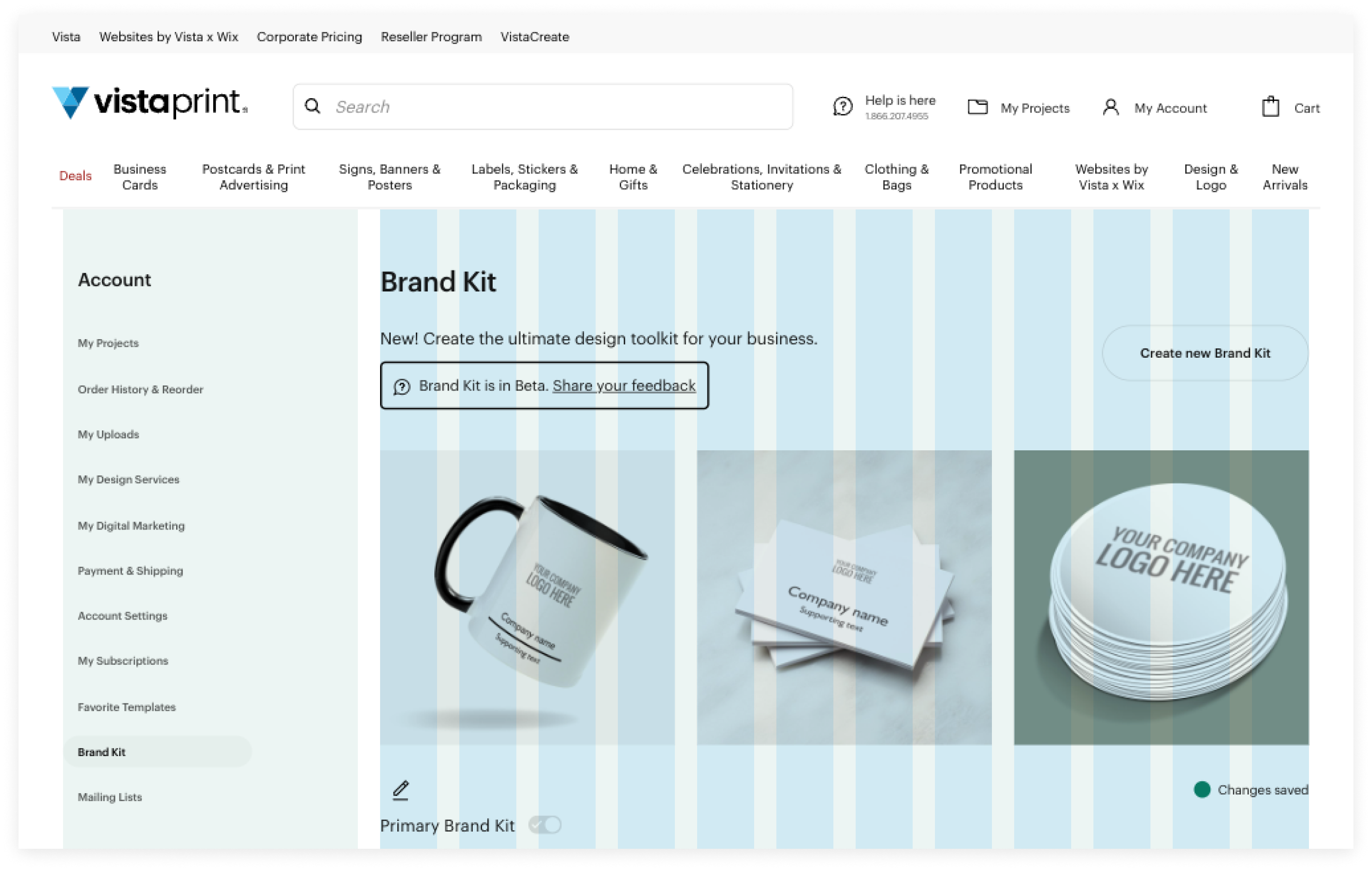Screen dimensions: 1372x871
Task: Open Postcards & Print Advertising menu
Action: [254, 177]
